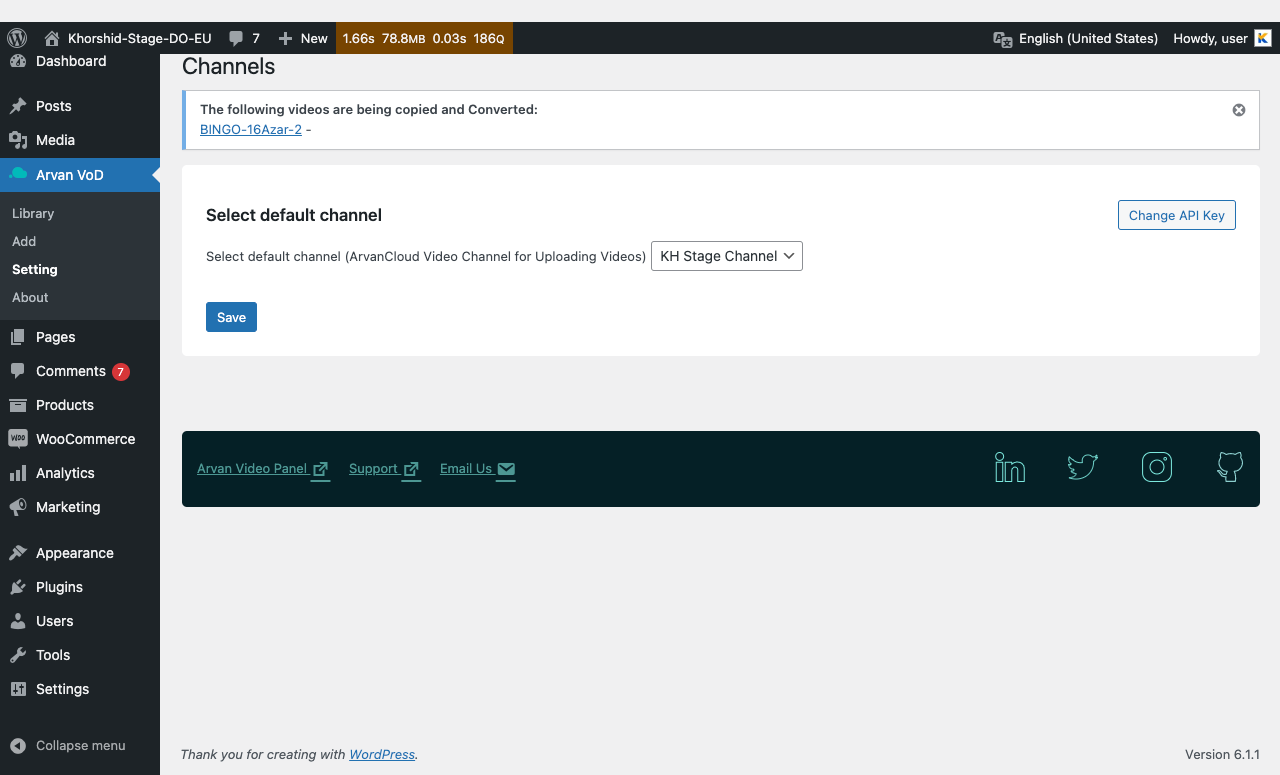Open the Products menu
The image size is (1280, 775).
80,405
